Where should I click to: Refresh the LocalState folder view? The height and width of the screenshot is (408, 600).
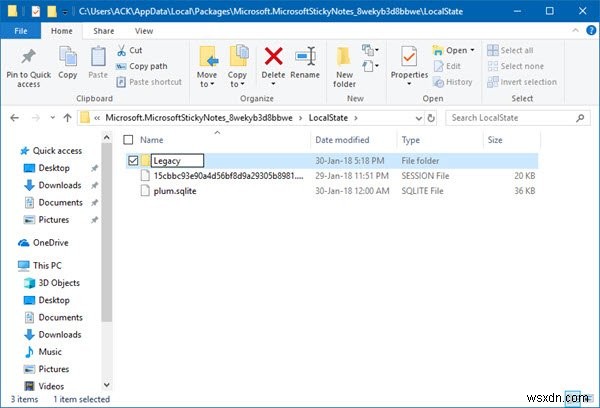(x=431, y=118)
